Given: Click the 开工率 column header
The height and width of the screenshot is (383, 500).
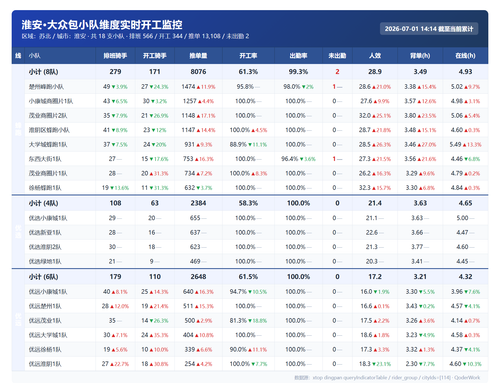Looking at the screenshot, I should (x=248, y=56).
